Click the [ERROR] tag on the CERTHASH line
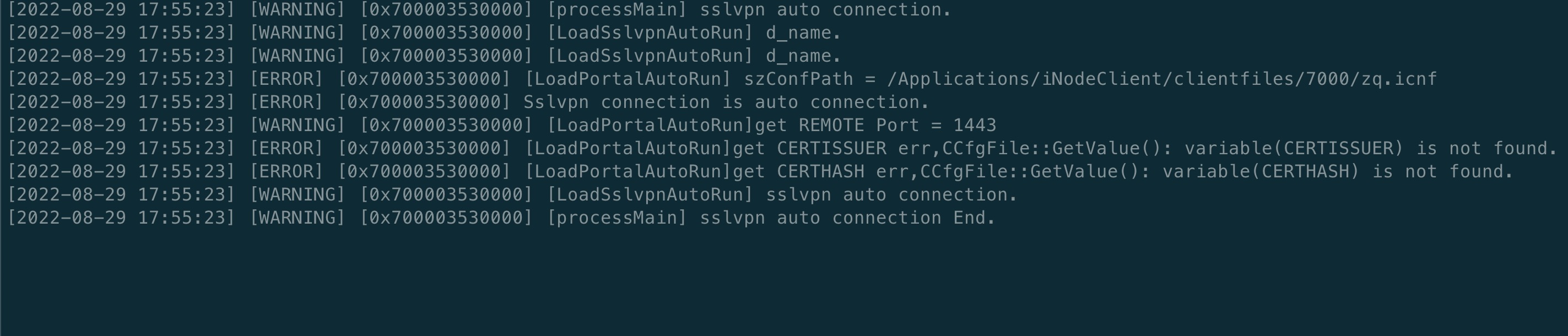Screen dimensions: 1568x336 click(286, 172)
